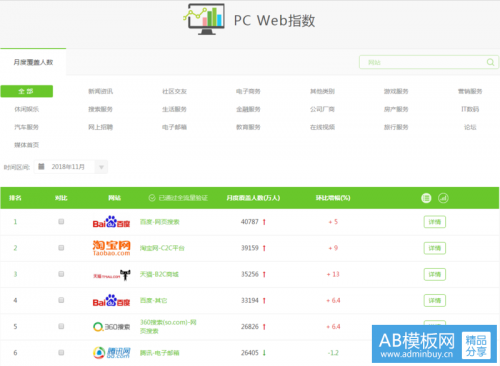500x366 pixels.
Task: Filter by 网上招聘 category
Action: coord(100,127)
